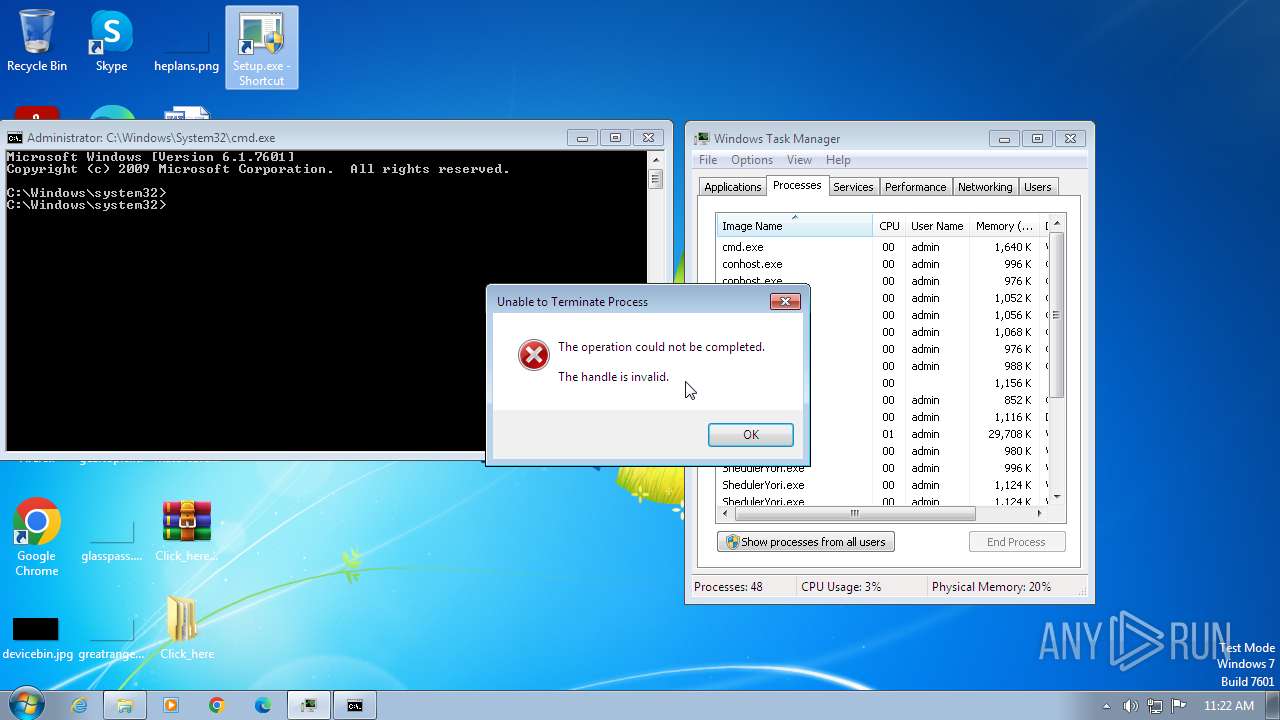Switch to the Services tab
The image size is (1280, 720).
tap(853, 187)
